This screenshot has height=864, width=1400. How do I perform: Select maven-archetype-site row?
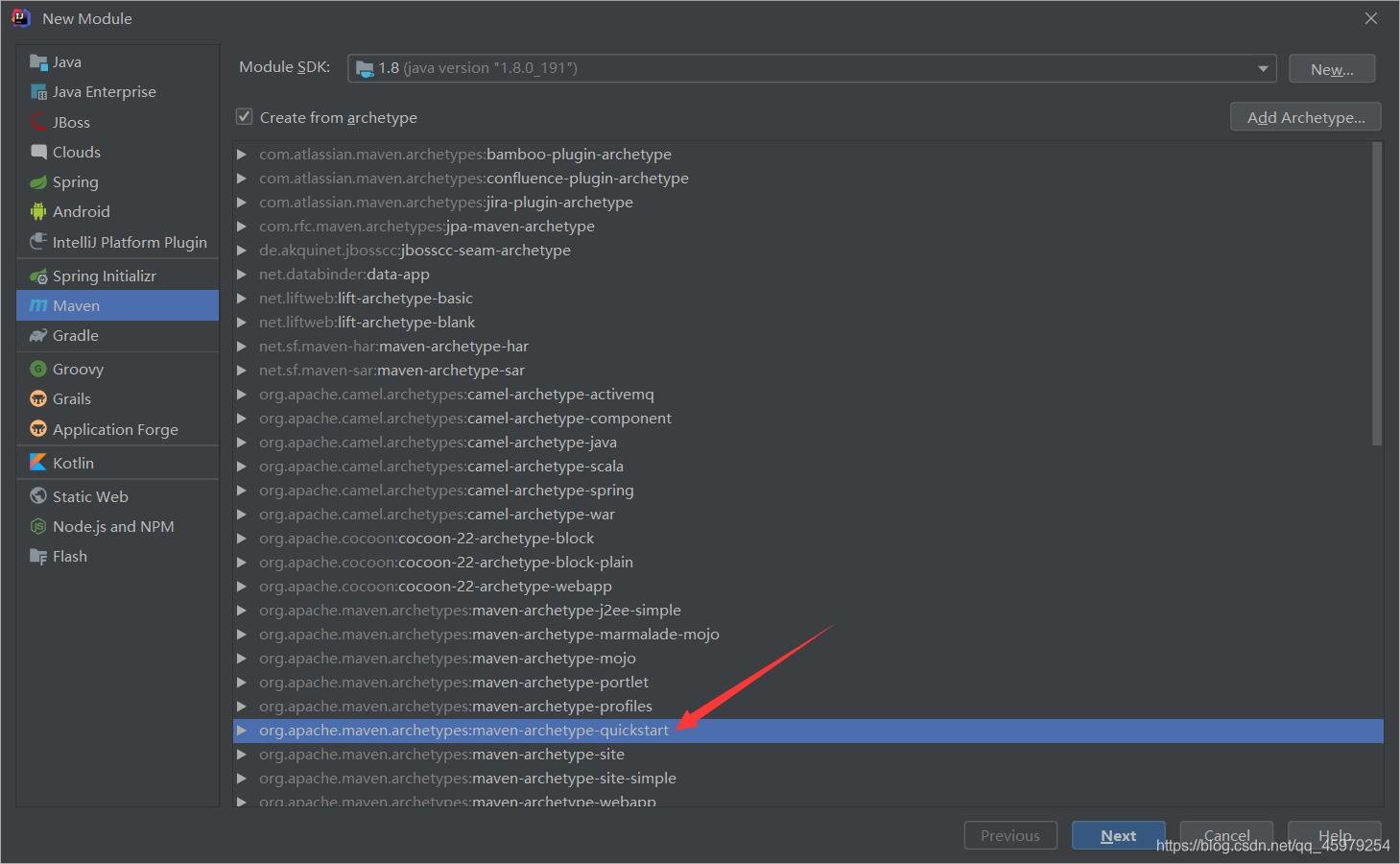[x=808, y=755]
